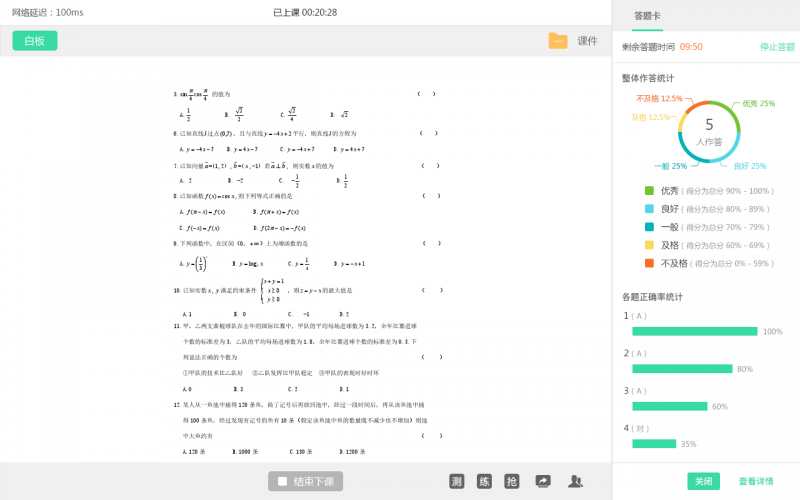Click the 抢 (quick answer) tool icon
The image size is (800, 500).
512,481
